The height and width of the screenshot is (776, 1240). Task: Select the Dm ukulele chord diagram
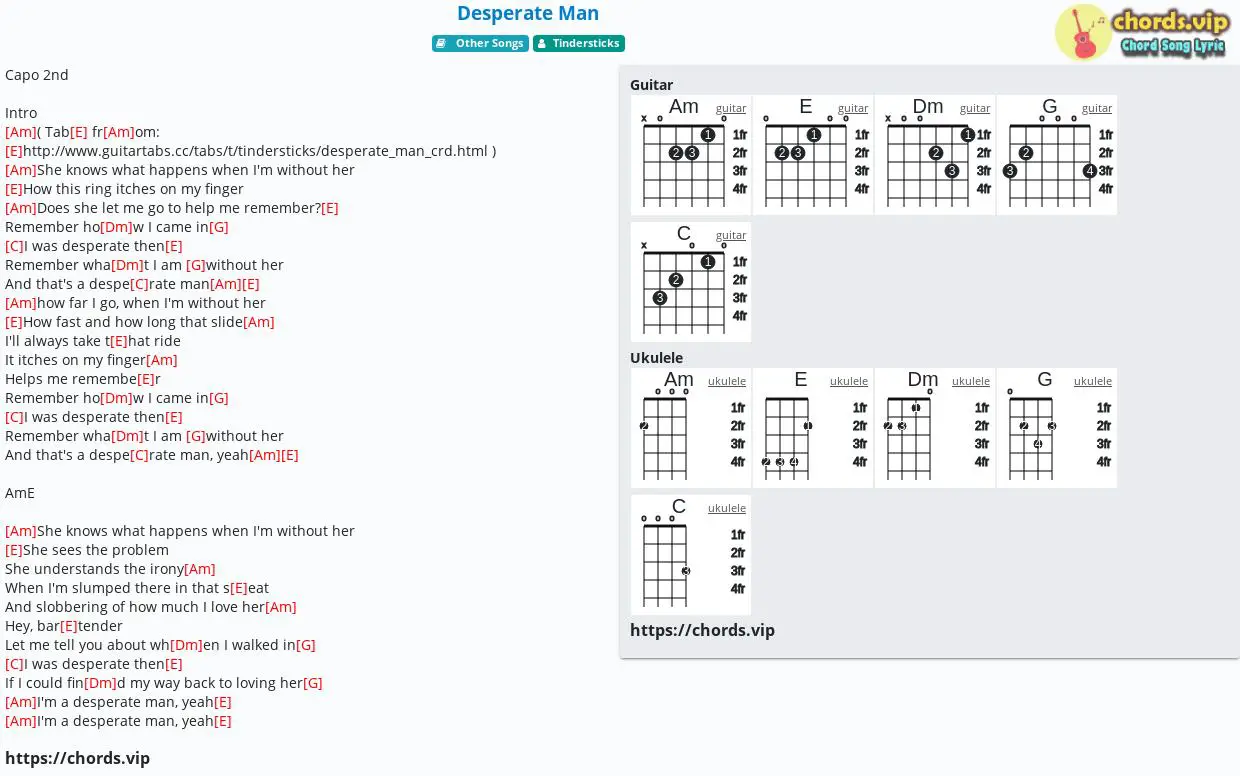point(935,428)
